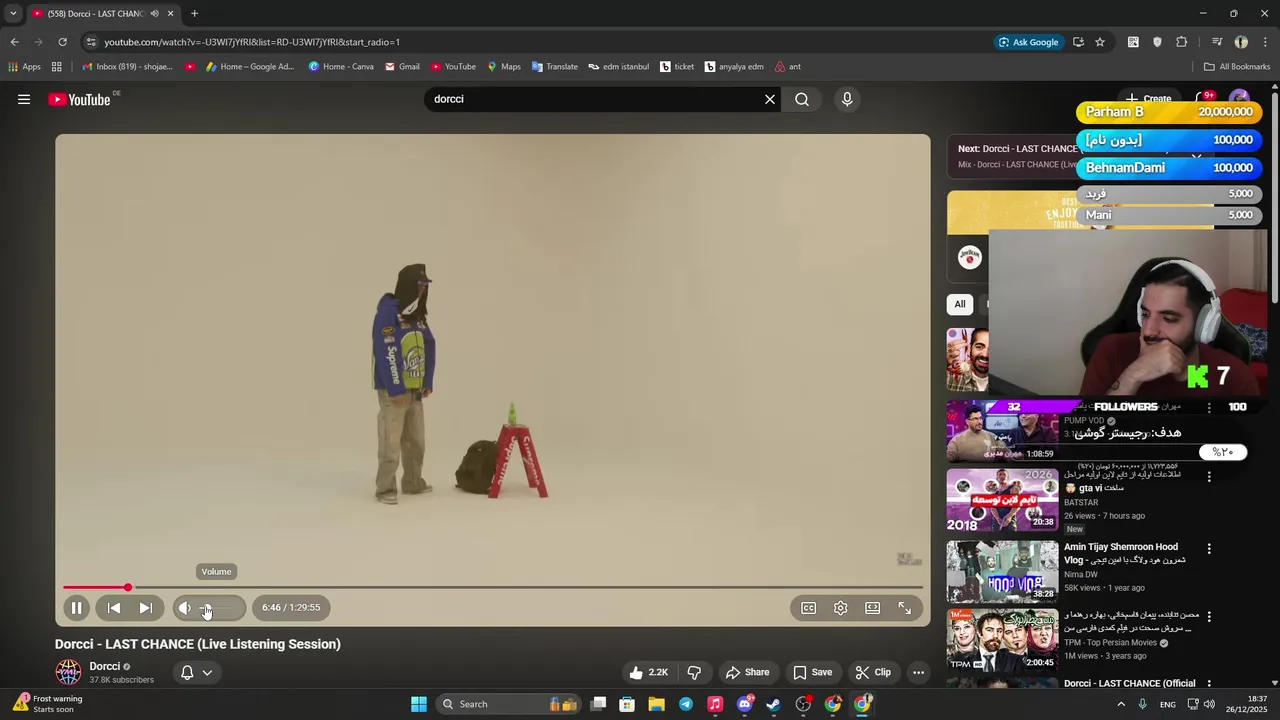
Task: Click the search field containing 'dorcci'
Action: (595, 99)
